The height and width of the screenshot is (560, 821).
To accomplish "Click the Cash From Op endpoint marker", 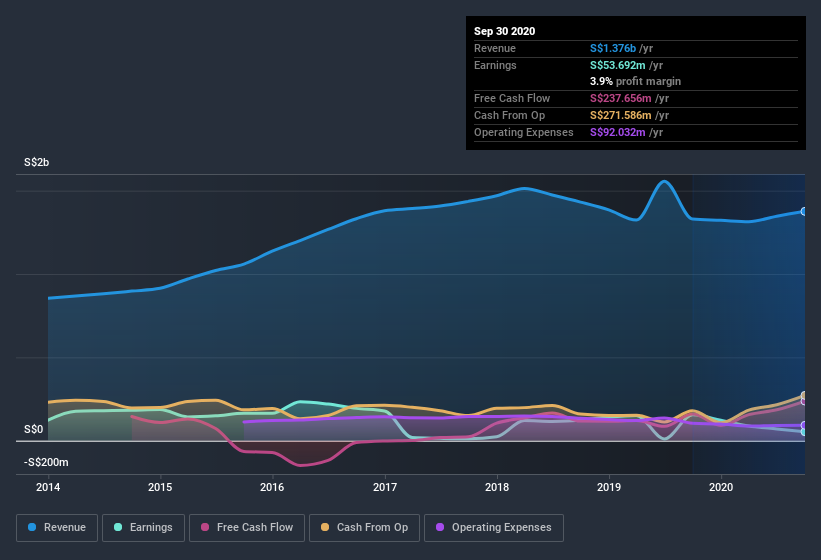I will point(804,395).
